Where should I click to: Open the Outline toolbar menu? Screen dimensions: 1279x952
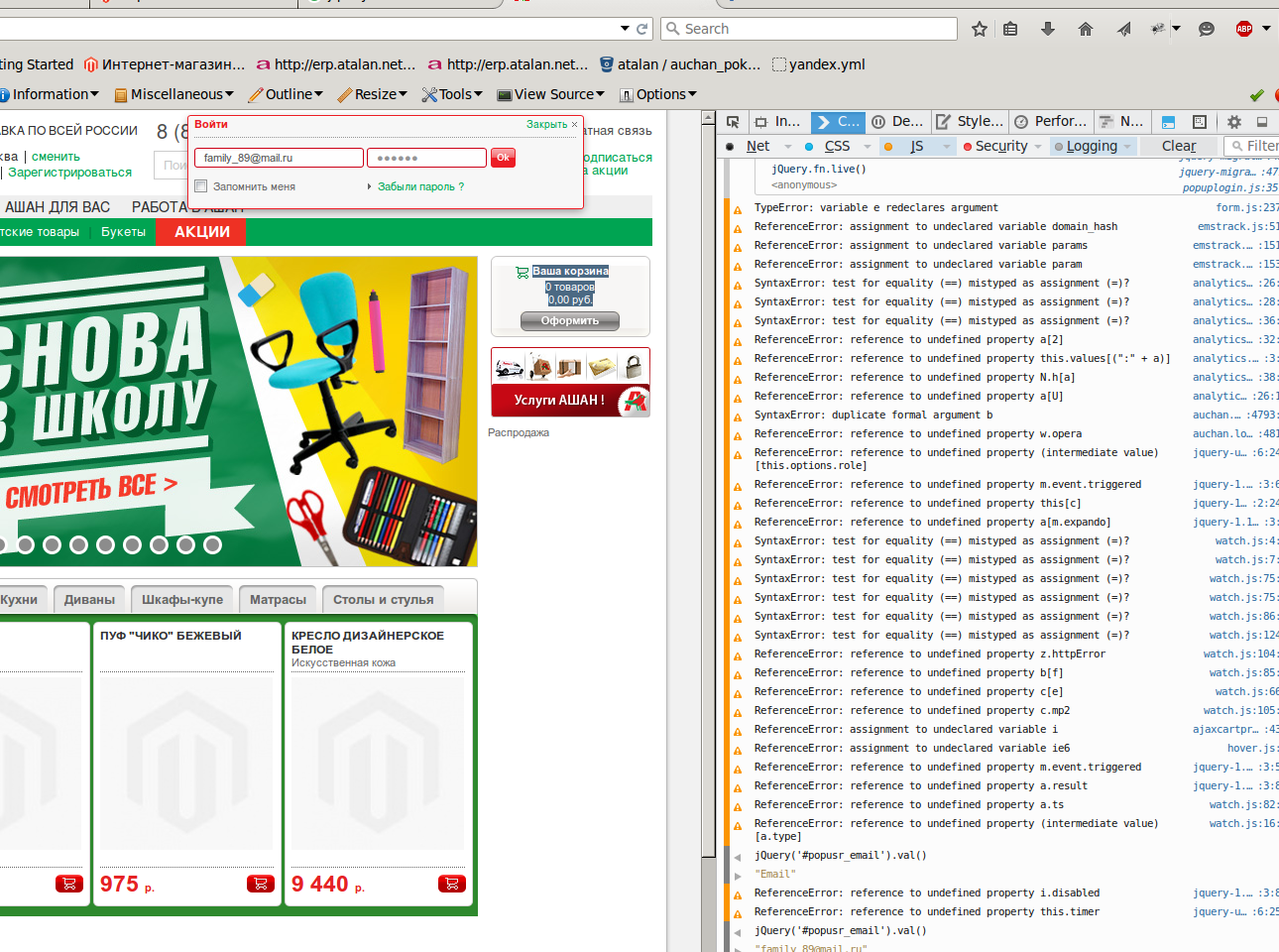286,94
